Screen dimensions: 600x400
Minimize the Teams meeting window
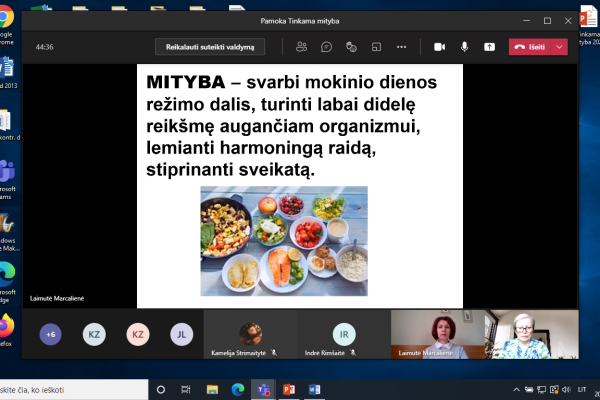click(x=527, y=21)
